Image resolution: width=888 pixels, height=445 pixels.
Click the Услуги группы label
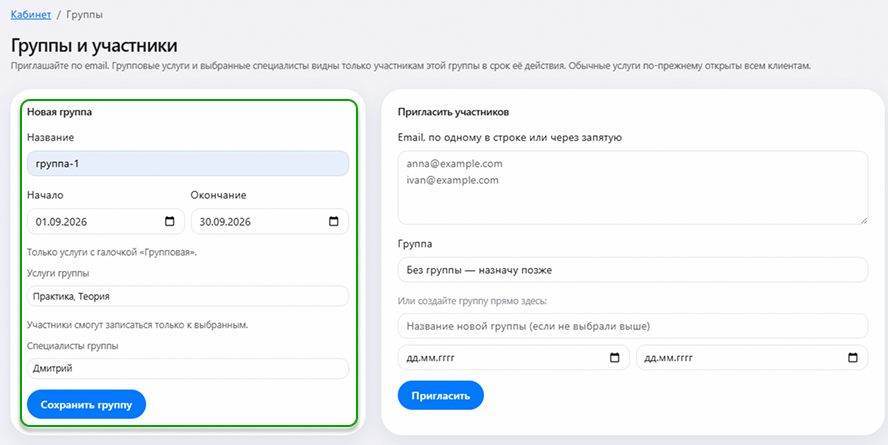click(58, 273)
